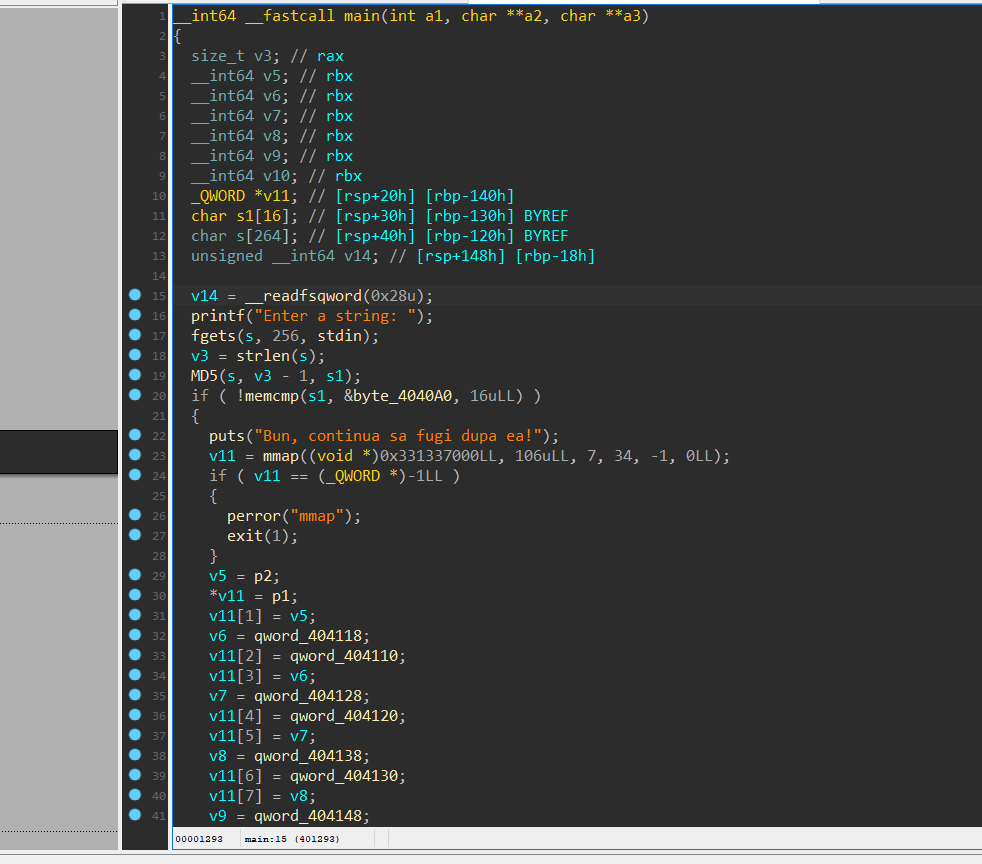Image resolution: width=982 pixels, height=864 pixels.
Task: Toggle breakpoint on line 20 memcmp check
Action: pos(135,395)
